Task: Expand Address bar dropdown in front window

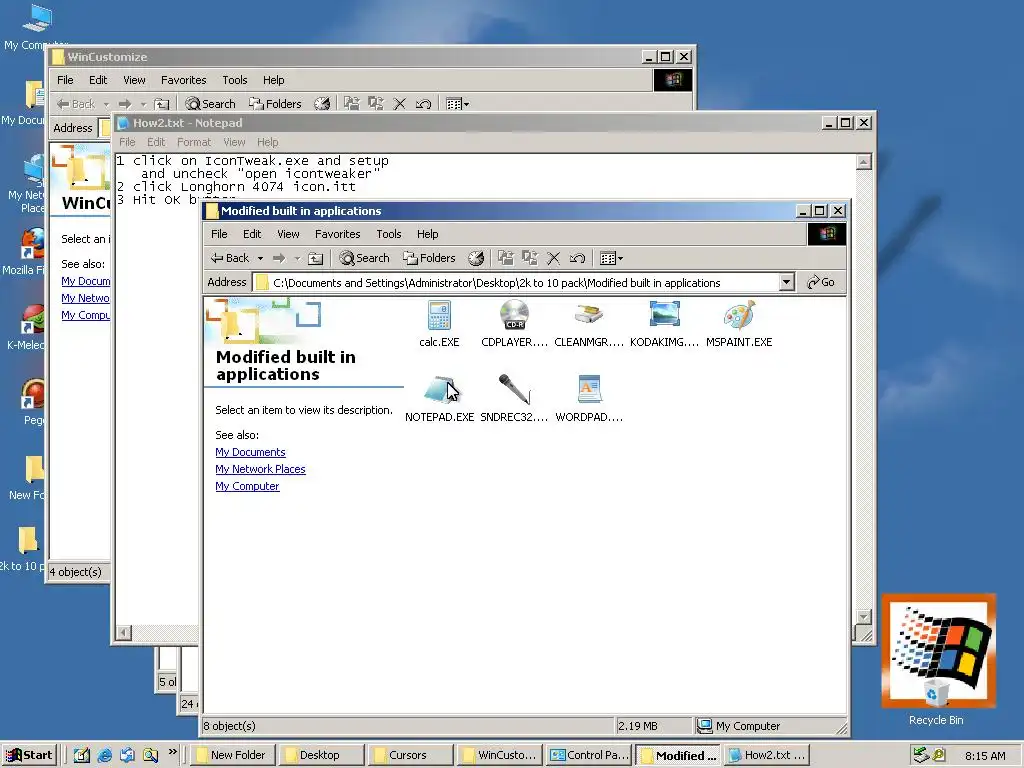Action: click(x=786, y=282)
